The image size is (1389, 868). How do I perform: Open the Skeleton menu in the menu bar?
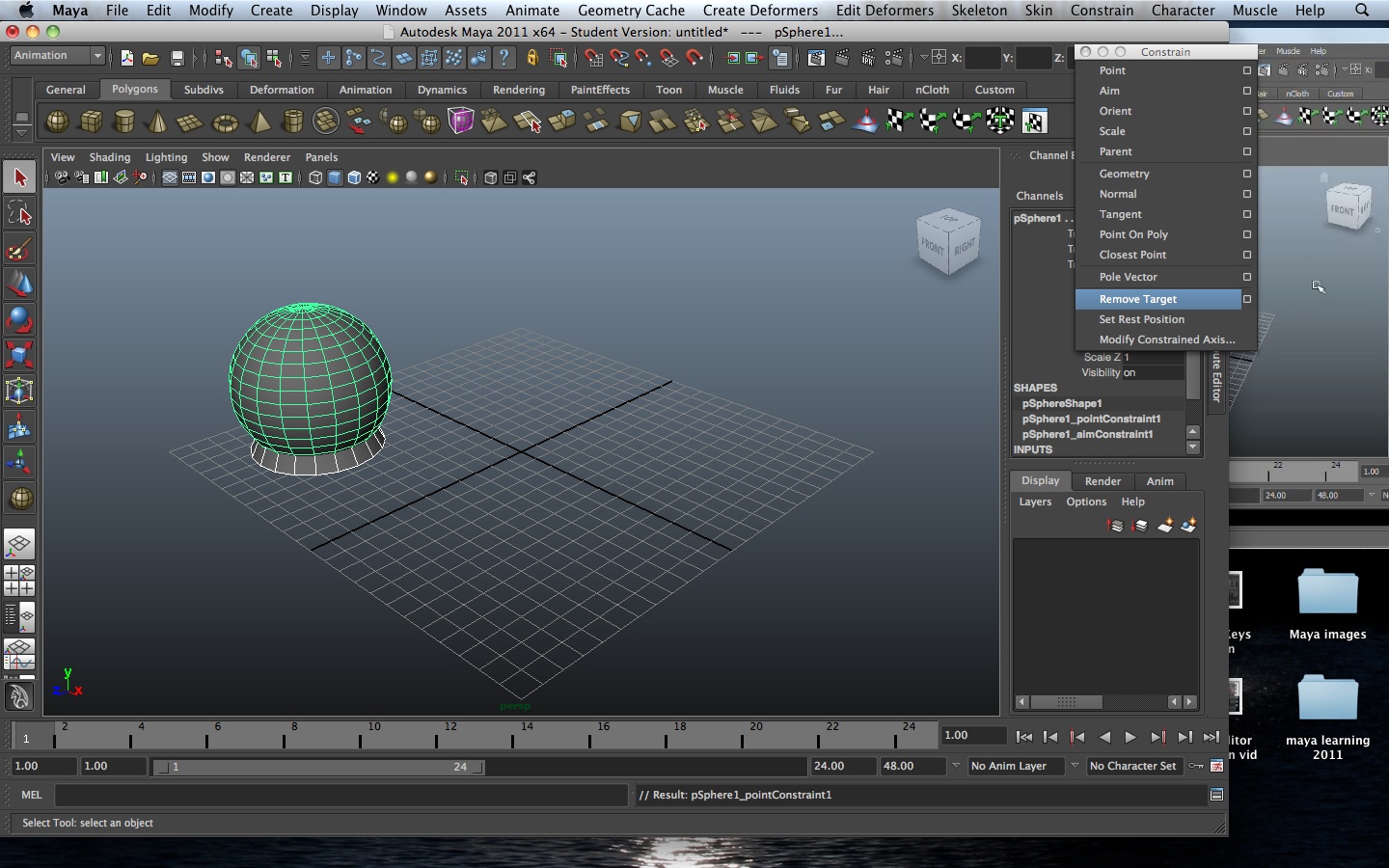(979, 11)
